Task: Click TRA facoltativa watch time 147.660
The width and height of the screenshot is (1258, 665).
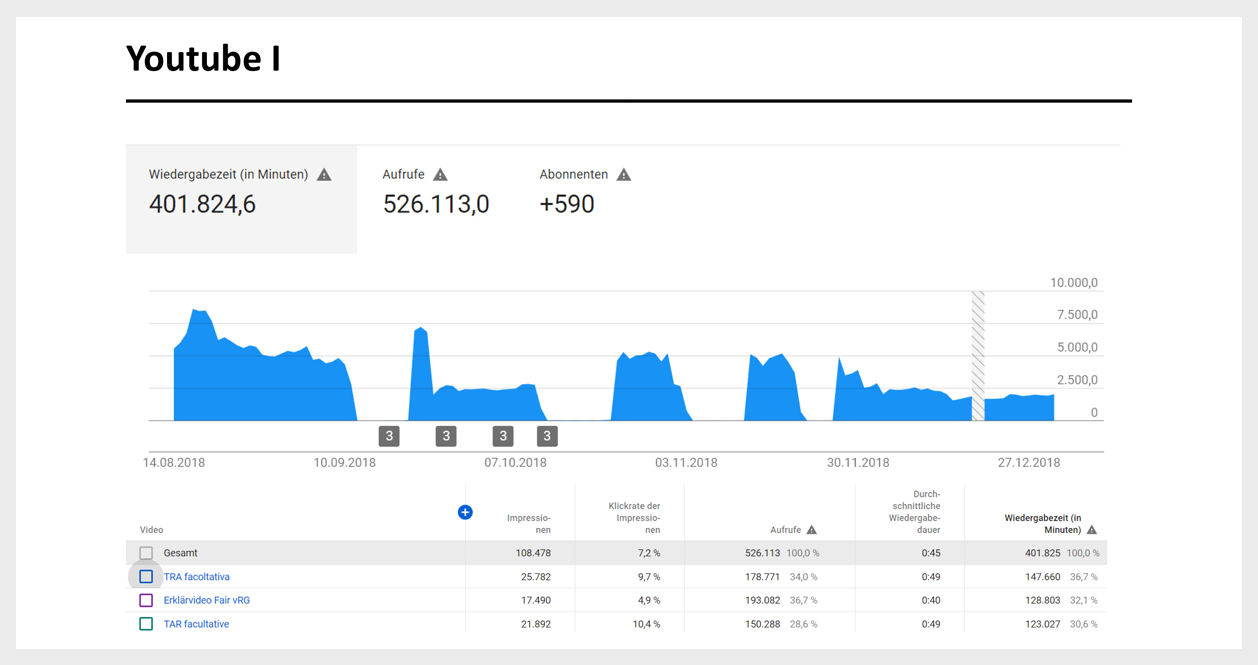Action: pos(1043,577)
